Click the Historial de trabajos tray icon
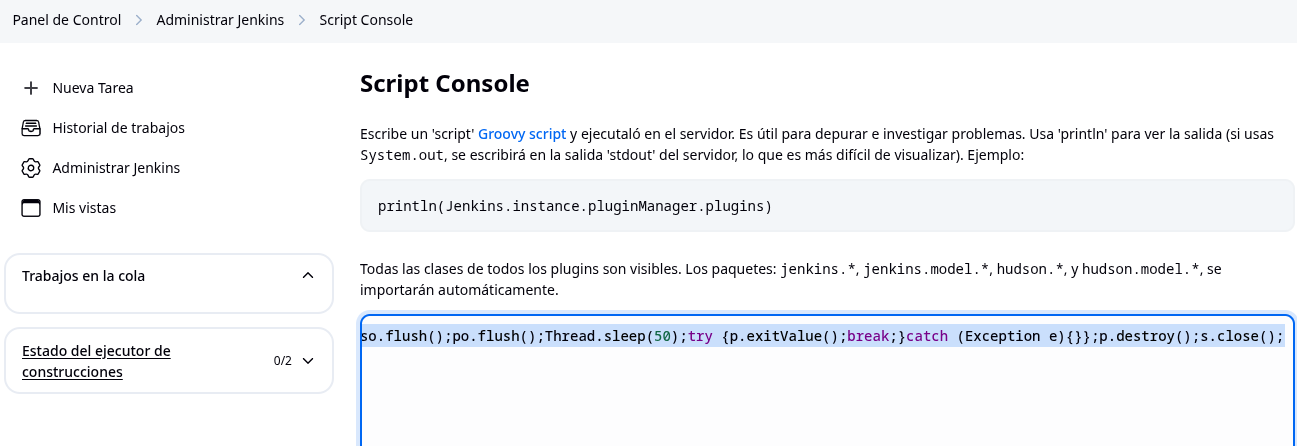Screen dimensions: 1297x446 click(x=31, y=128)
